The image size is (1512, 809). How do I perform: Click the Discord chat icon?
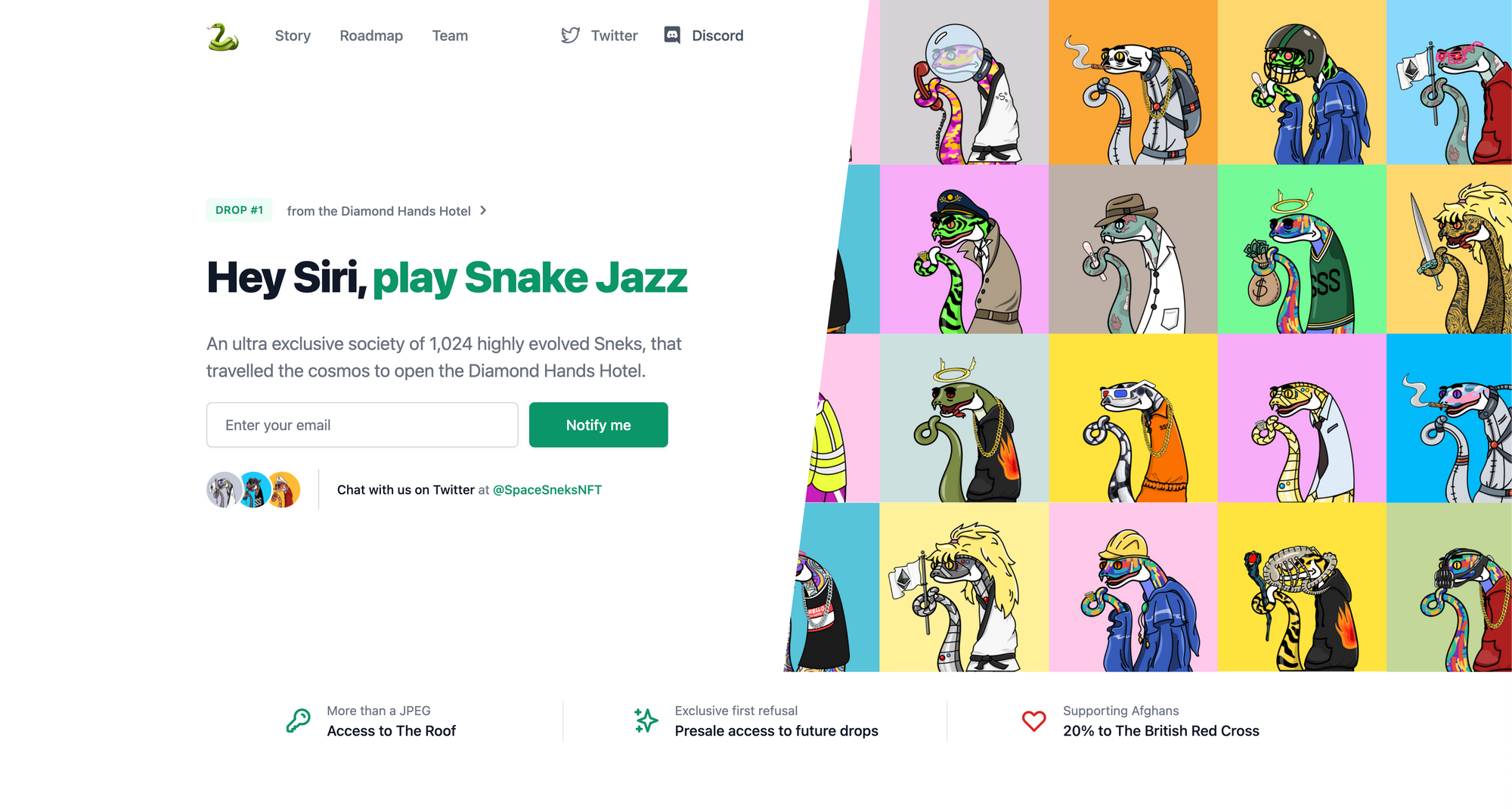pos(672,35)
